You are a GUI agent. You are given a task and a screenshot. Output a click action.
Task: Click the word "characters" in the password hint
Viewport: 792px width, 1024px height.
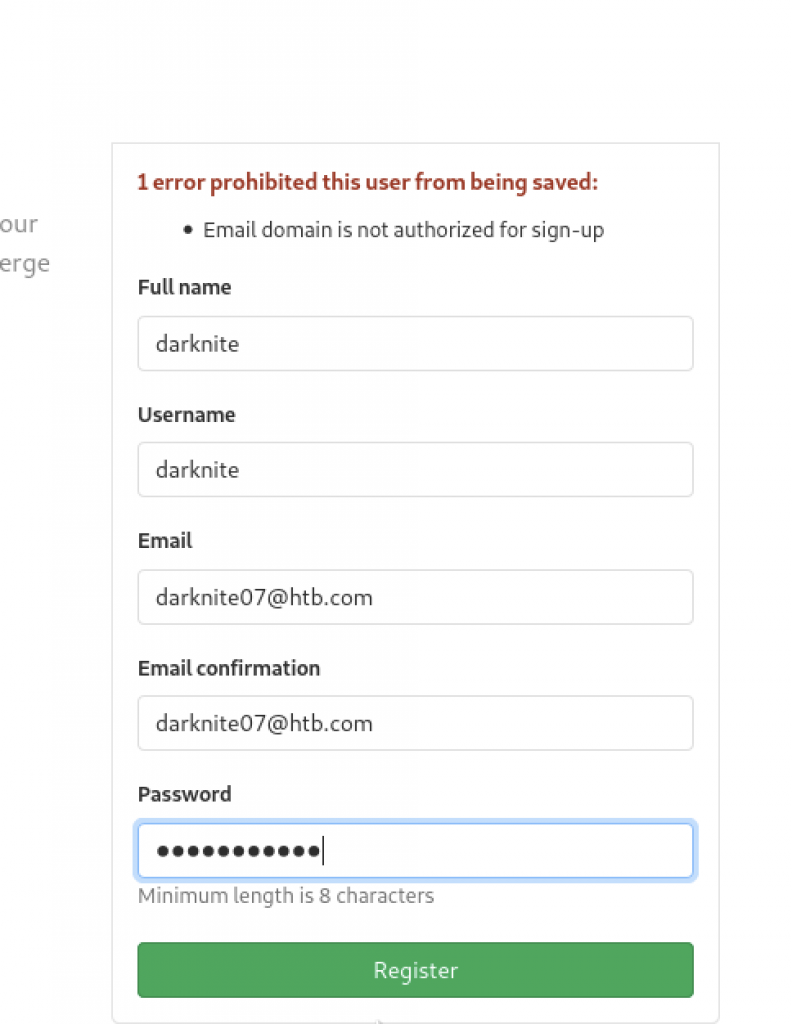click(385, 896)
